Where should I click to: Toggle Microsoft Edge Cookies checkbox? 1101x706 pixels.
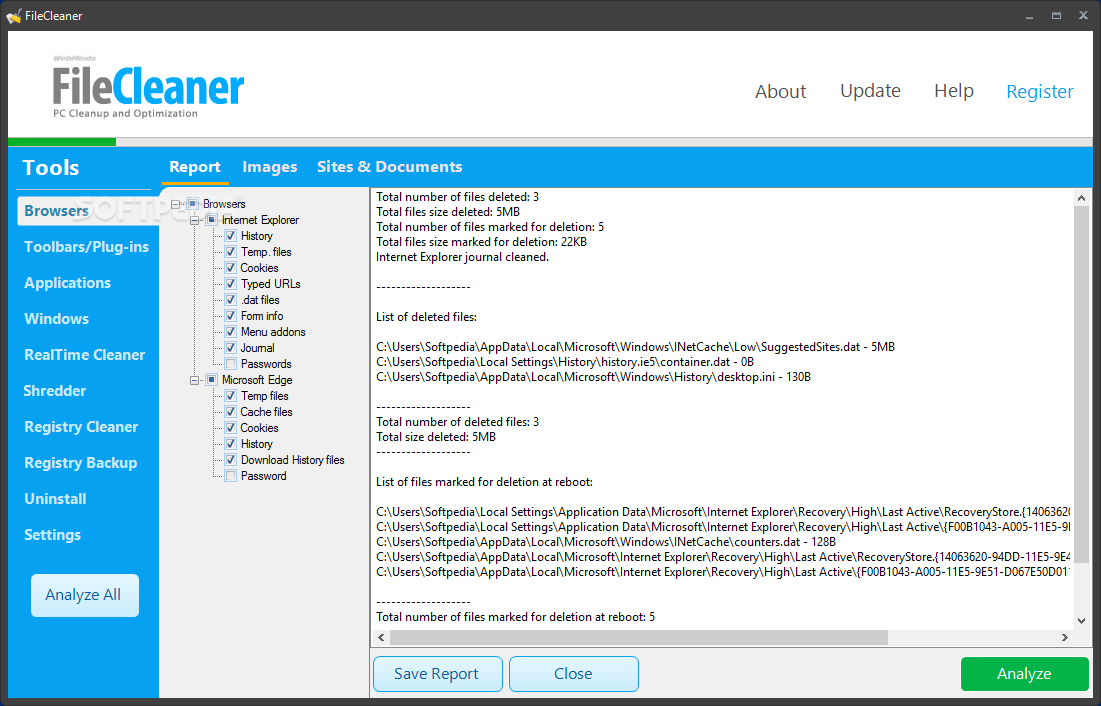[x=230, y=428]
